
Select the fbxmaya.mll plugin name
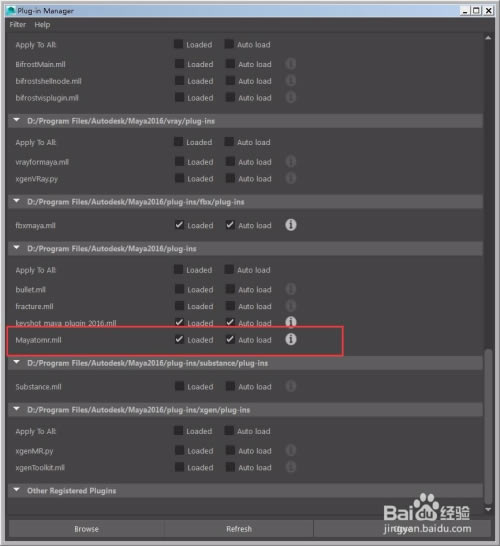point(35,226)
